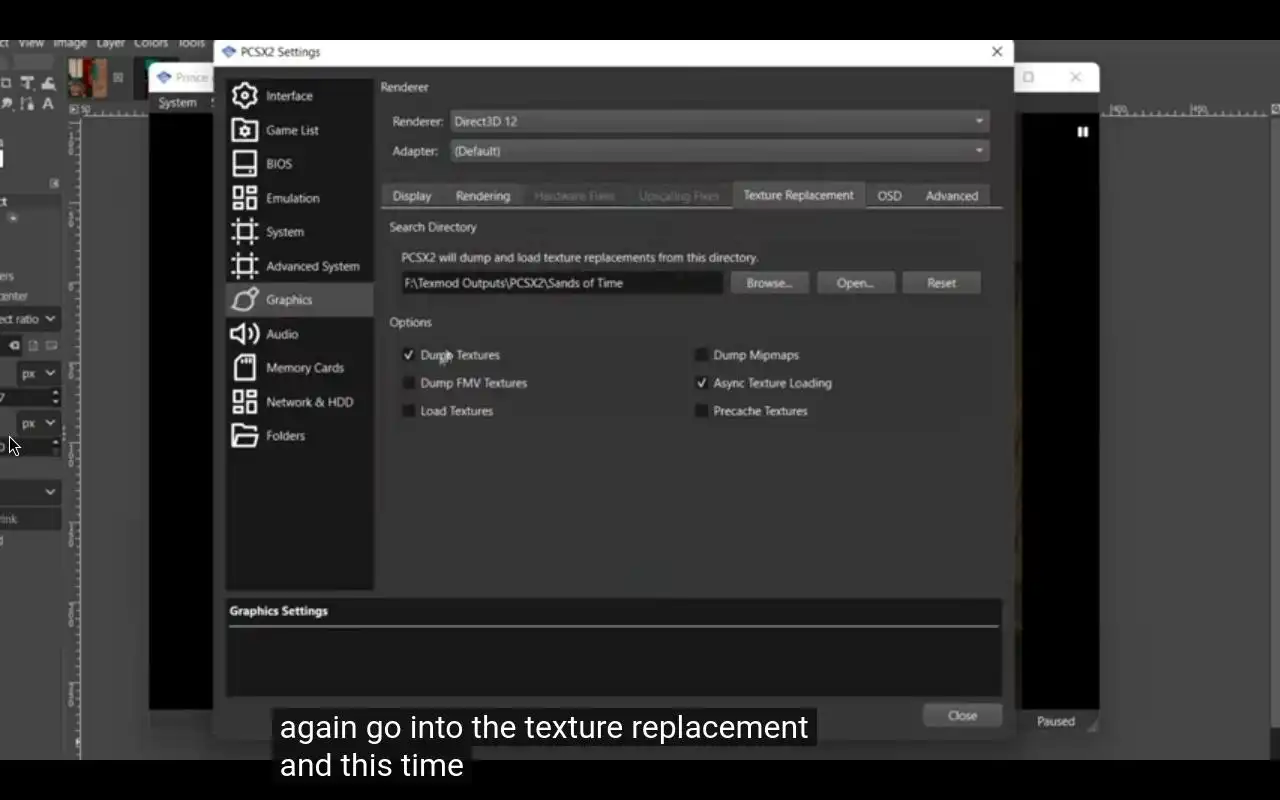Open Network & HDD settings

coord(299,402)
